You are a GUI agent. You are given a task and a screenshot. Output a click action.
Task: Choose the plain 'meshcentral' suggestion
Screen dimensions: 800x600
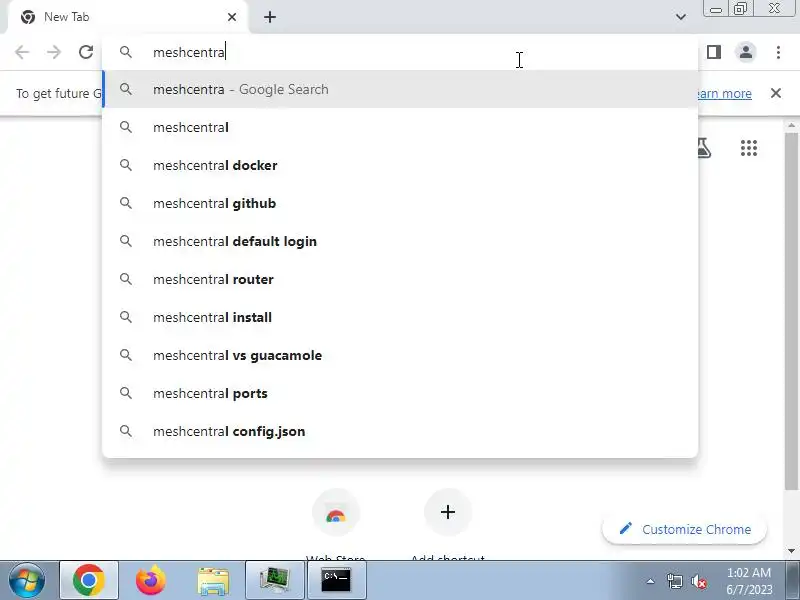[x=400, y=127]
